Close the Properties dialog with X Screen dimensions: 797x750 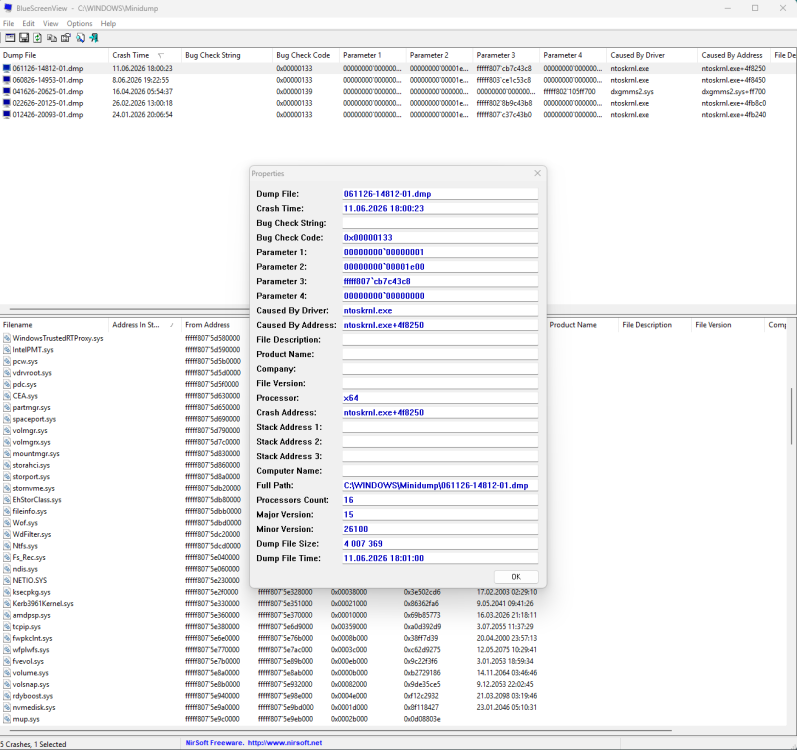537,173
